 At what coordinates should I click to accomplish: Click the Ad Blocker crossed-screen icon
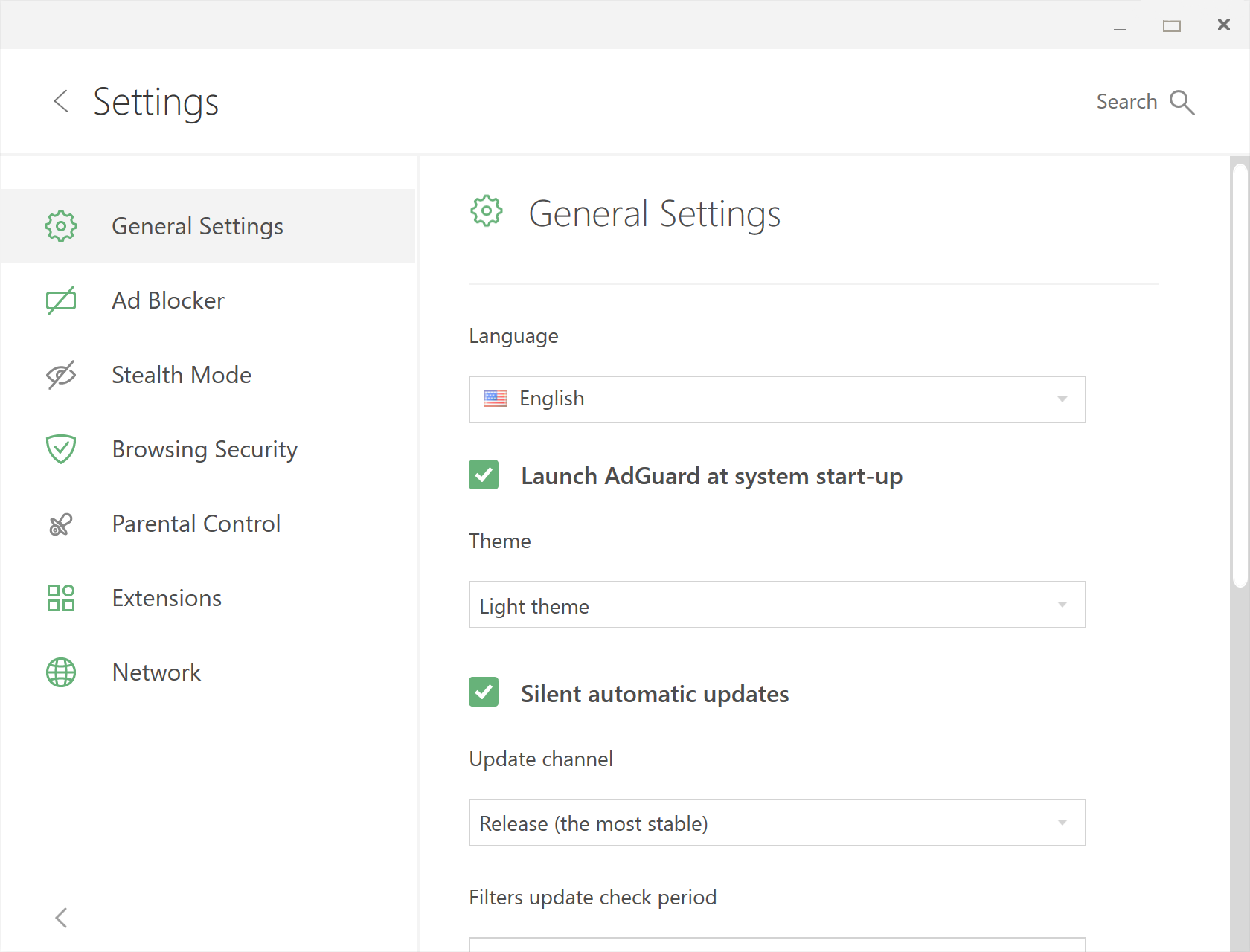pyautogui.click(x=61, y=300)
